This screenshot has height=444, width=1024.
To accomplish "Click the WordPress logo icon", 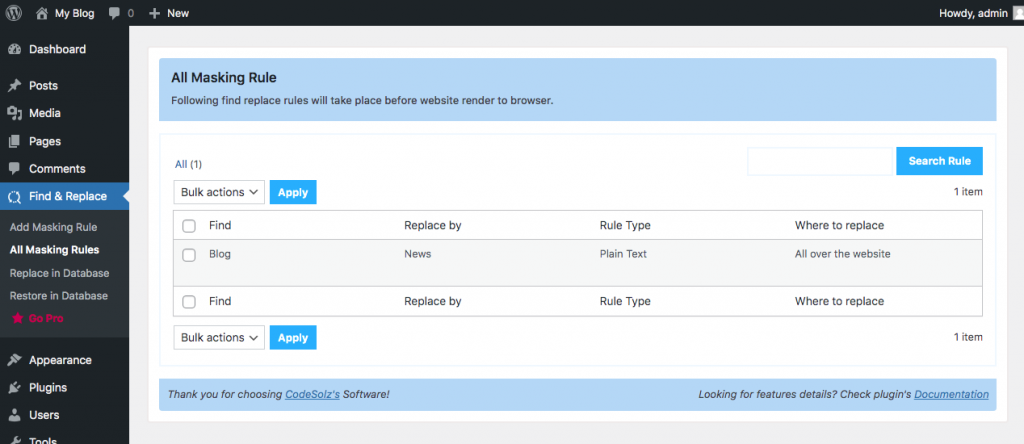I will coord(14,13).
